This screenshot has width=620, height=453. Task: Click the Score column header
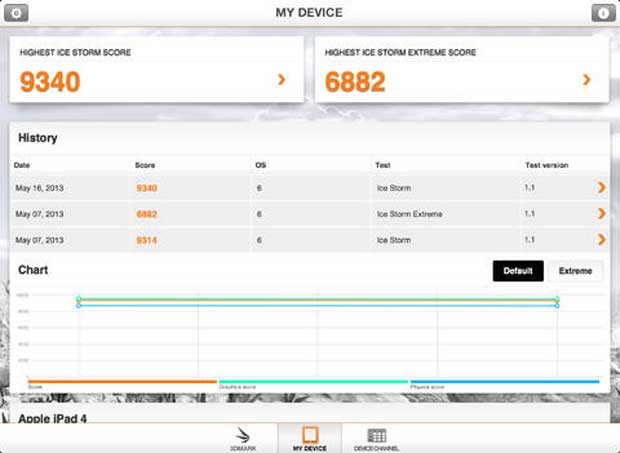(x=145, y=165)
